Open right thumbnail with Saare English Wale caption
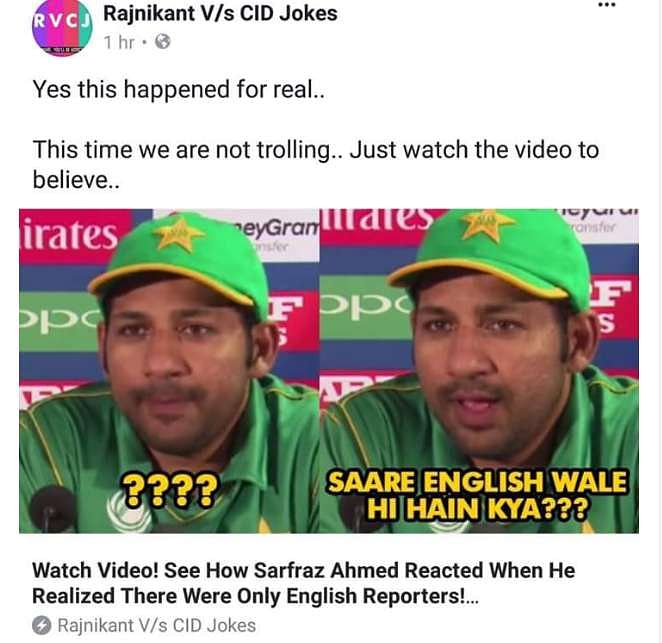Viewport: 662px width, 643px height. click(x=479, y=371)
